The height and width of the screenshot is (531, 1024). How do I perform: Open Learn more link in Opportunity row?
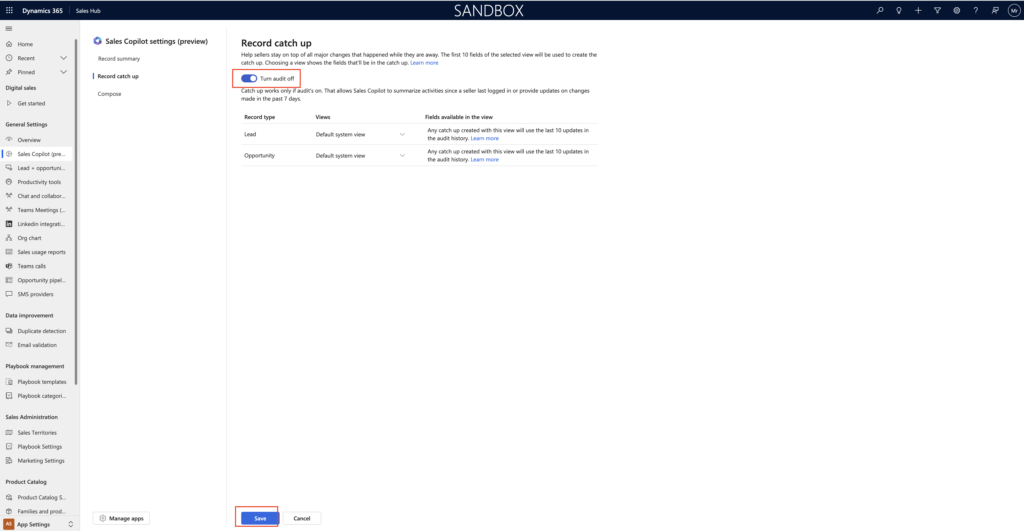[485, 159]
